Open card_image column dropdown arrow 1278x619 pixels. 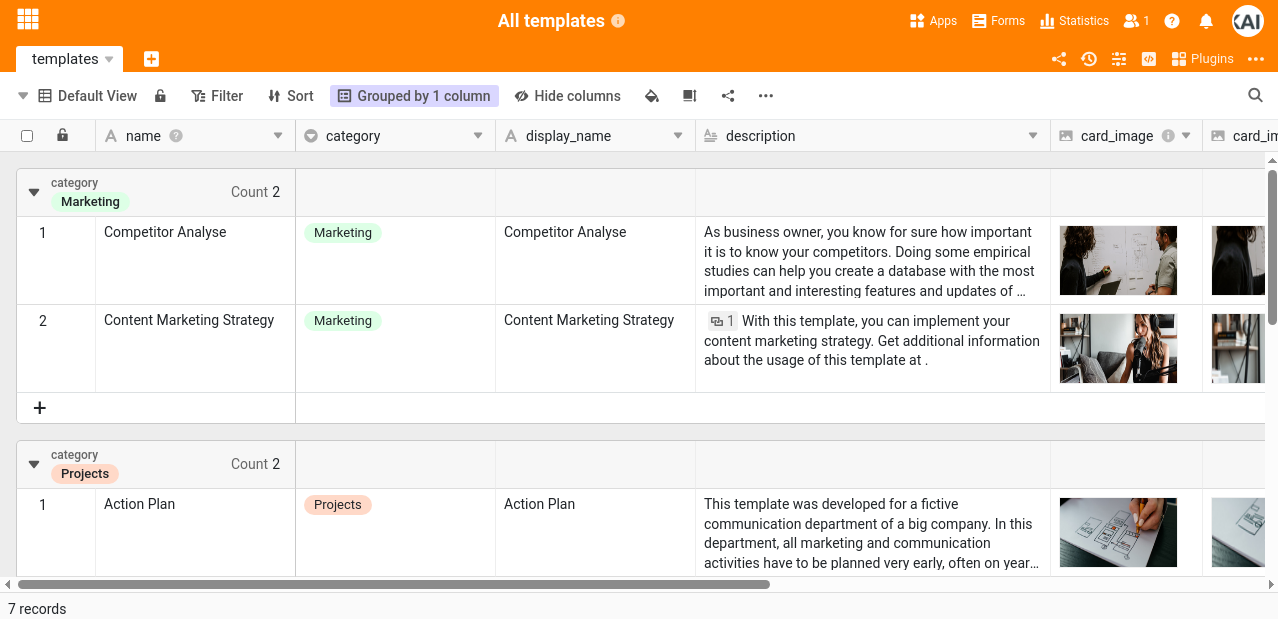(x=1186, y=136)
